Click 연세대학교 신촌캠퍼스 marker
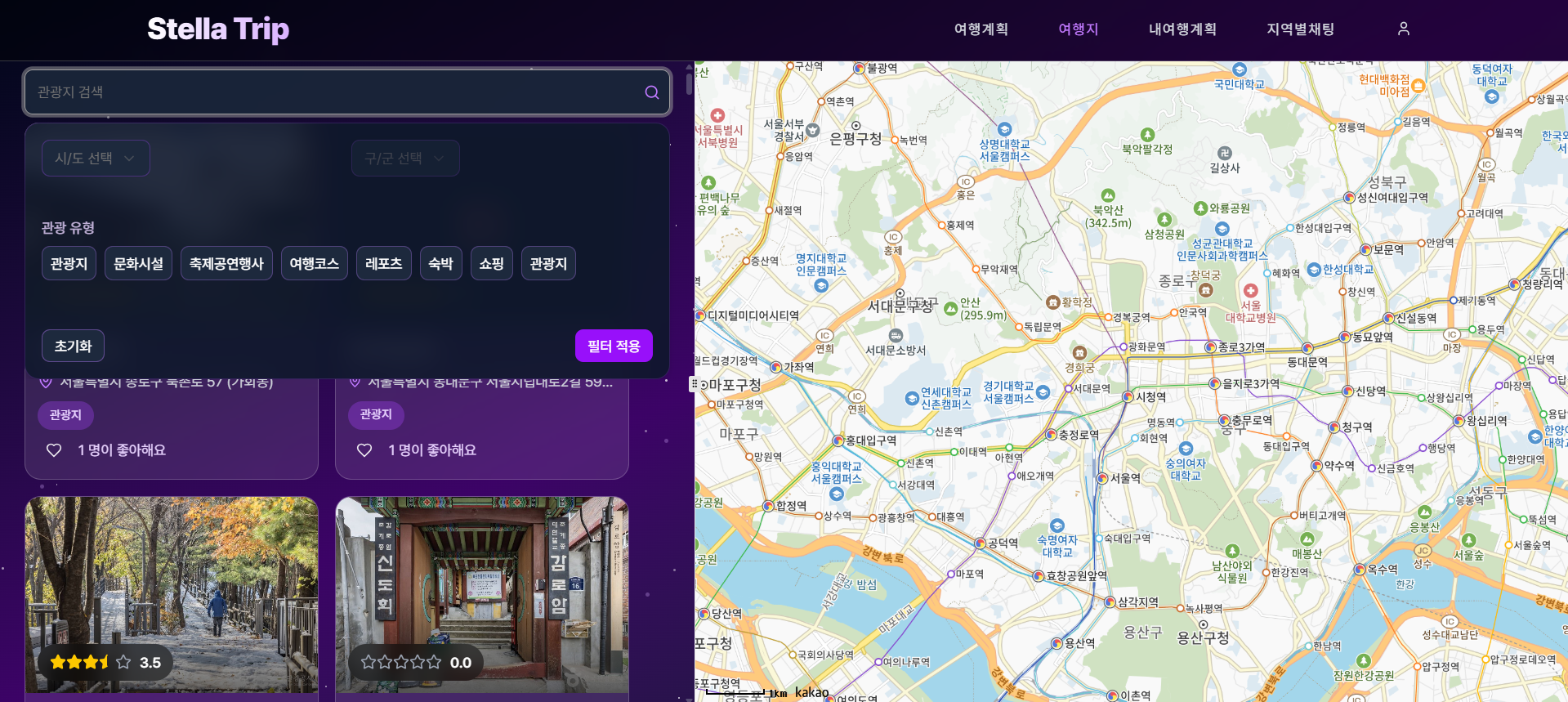 (912, 399)
